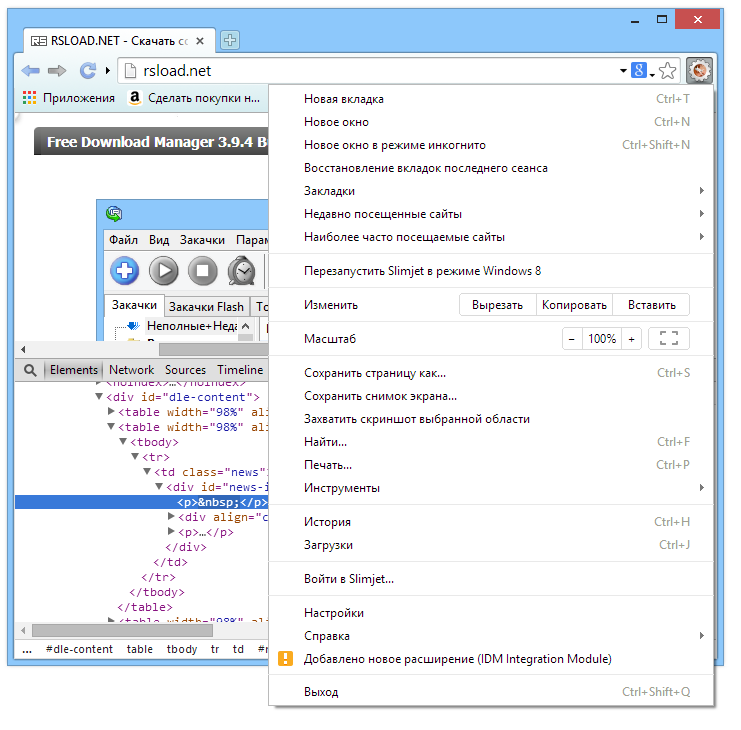
Task: Choose Восстановление вкладок последнего сеанса
Action: [491, 168]
